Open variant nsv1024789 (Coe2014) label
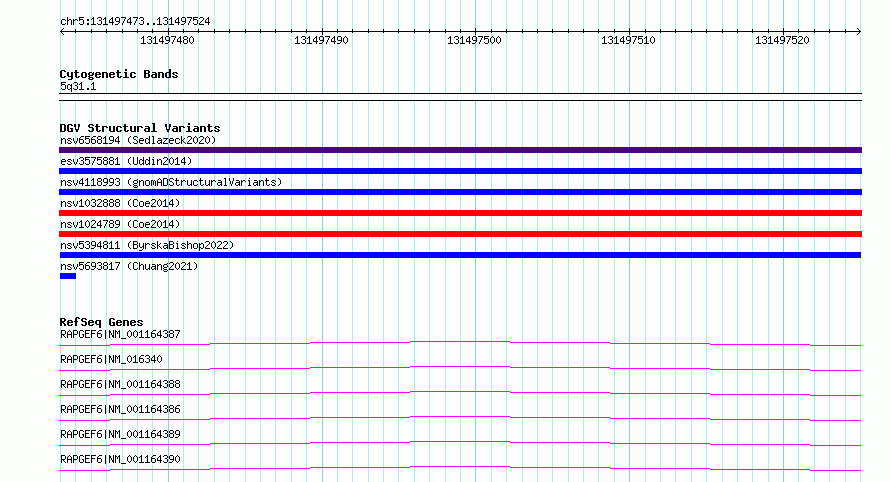 pos(120,224)
